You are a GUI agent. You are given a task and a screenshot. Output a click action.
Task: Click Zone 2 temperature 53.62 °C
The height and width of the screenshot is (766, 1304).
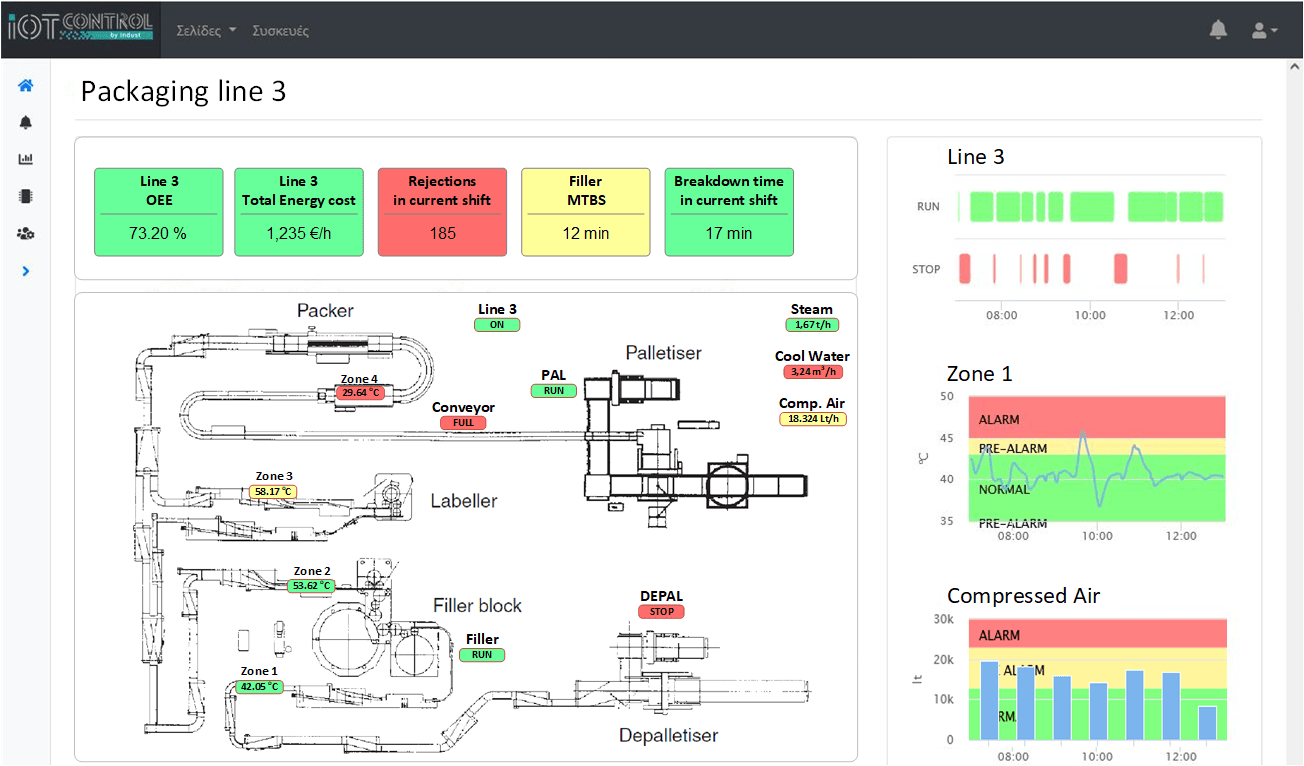pos(311,586)
